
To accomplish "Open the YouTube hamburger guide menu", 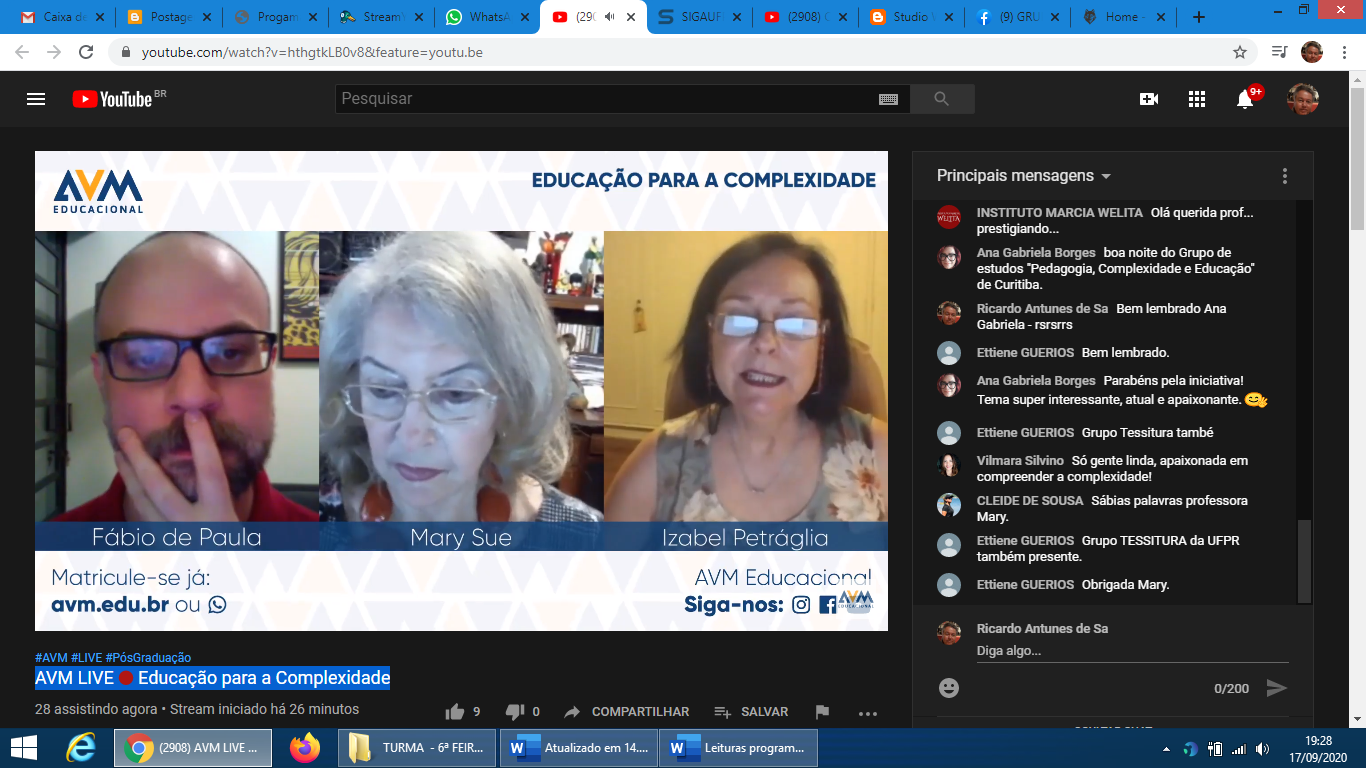I will click(x=36, y=99).
